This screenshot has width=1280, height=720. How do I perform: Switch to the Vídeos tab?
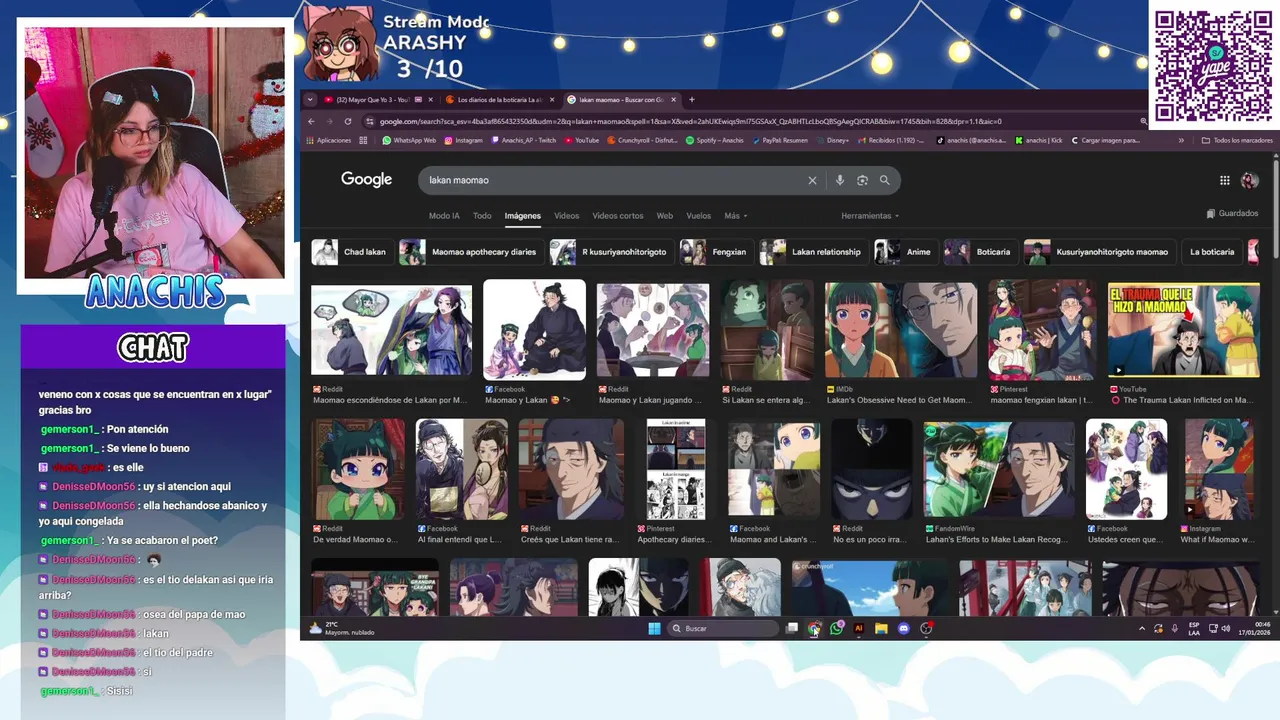click(566, 216)
